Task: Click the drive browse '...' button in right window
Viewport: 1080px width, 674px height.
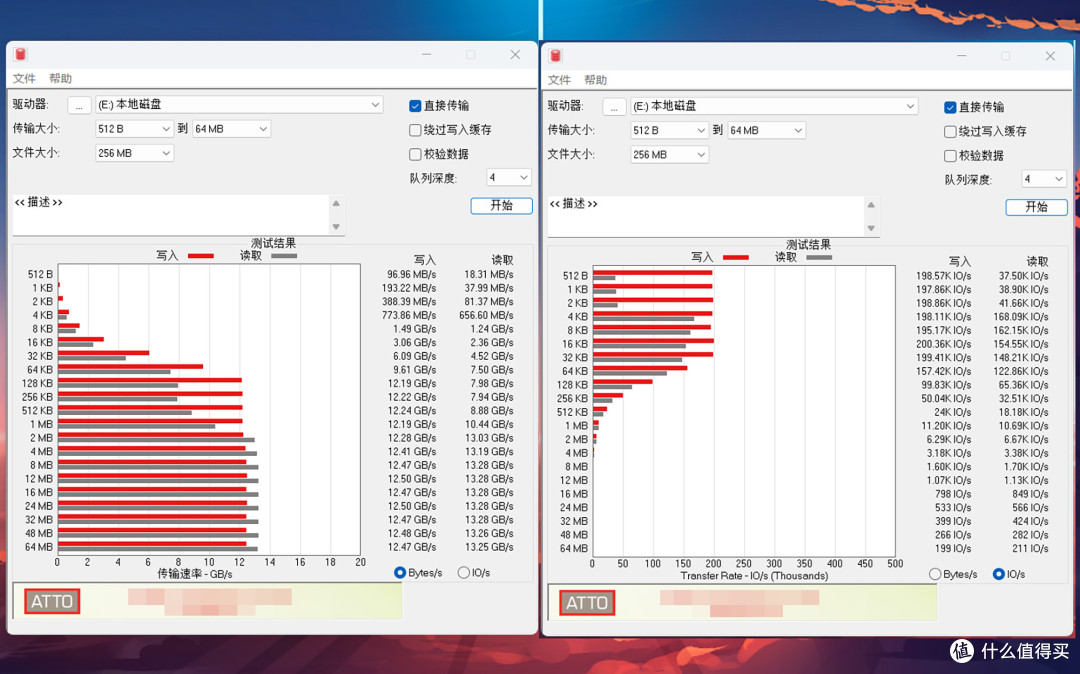Action: [614, 107]
